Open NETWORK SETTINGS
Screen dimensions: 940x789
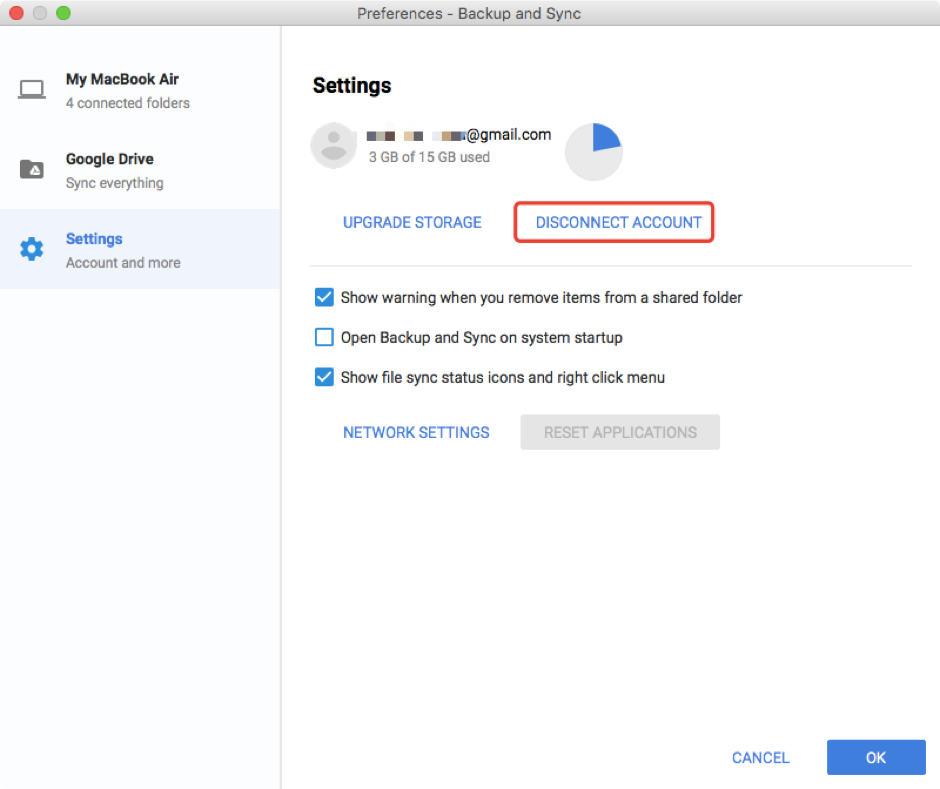[416, 432]
